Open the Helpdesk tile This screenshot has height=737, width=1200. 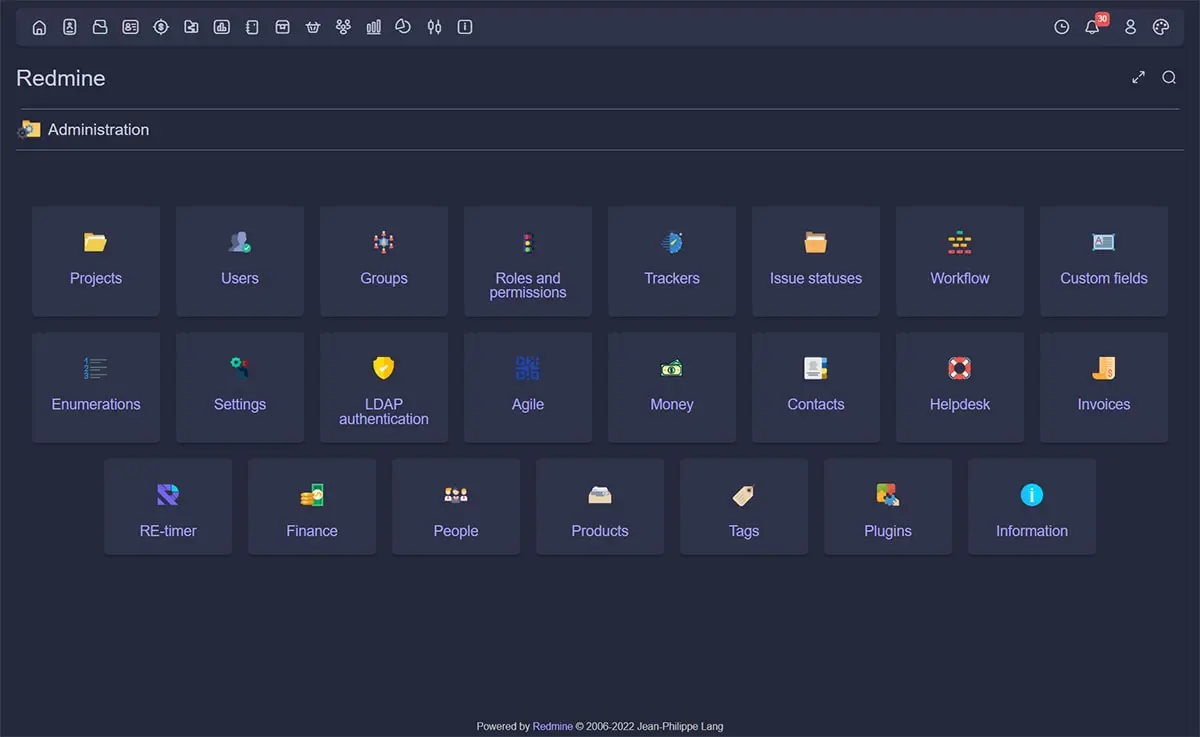960,387
